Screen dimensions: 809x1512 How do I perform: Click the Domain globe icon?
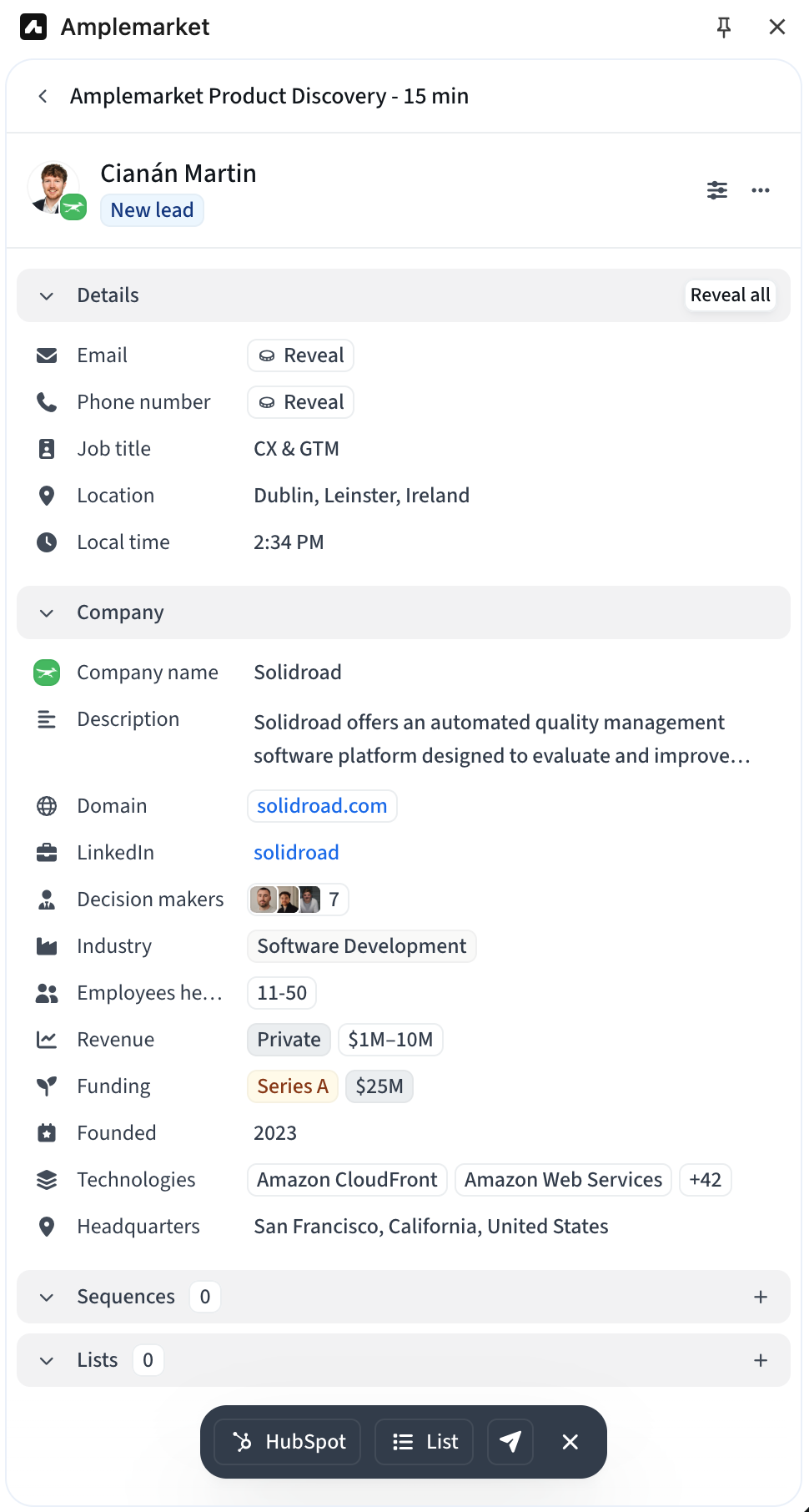pyautogui.click(x=47, y=806)
